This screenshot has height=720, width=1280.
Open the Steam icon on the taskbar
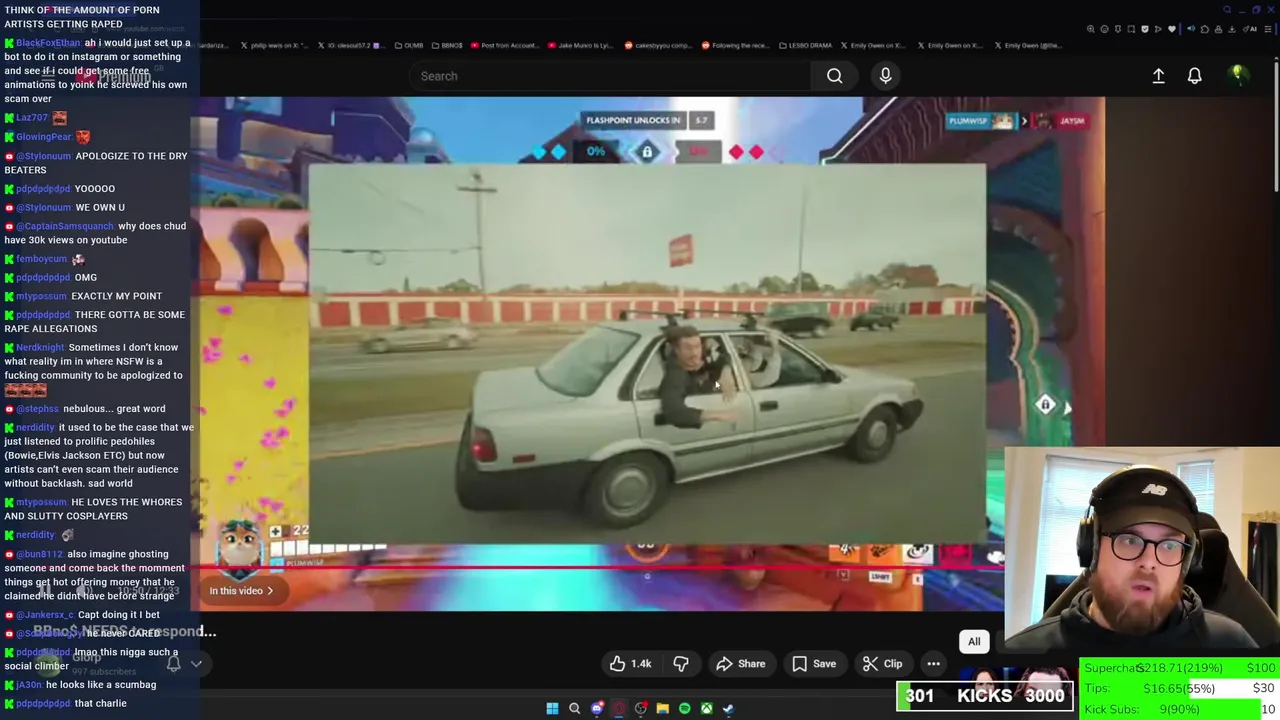click(728, 709)
